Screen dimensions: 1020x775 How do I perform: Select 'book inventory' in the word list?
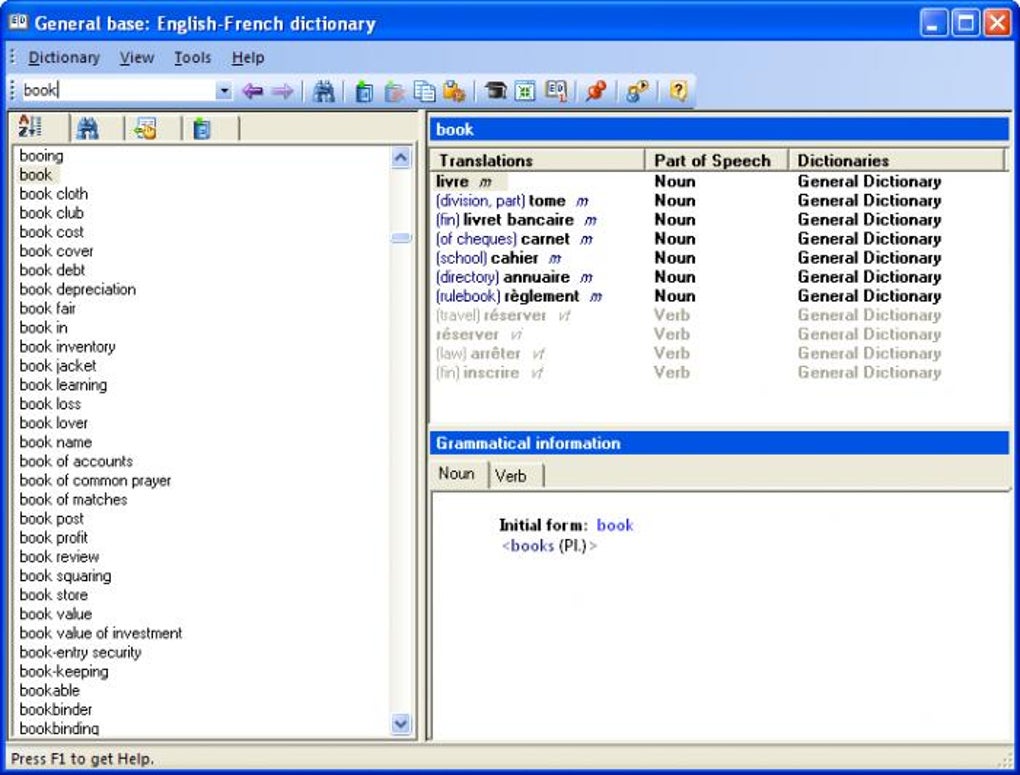[68, 347]
